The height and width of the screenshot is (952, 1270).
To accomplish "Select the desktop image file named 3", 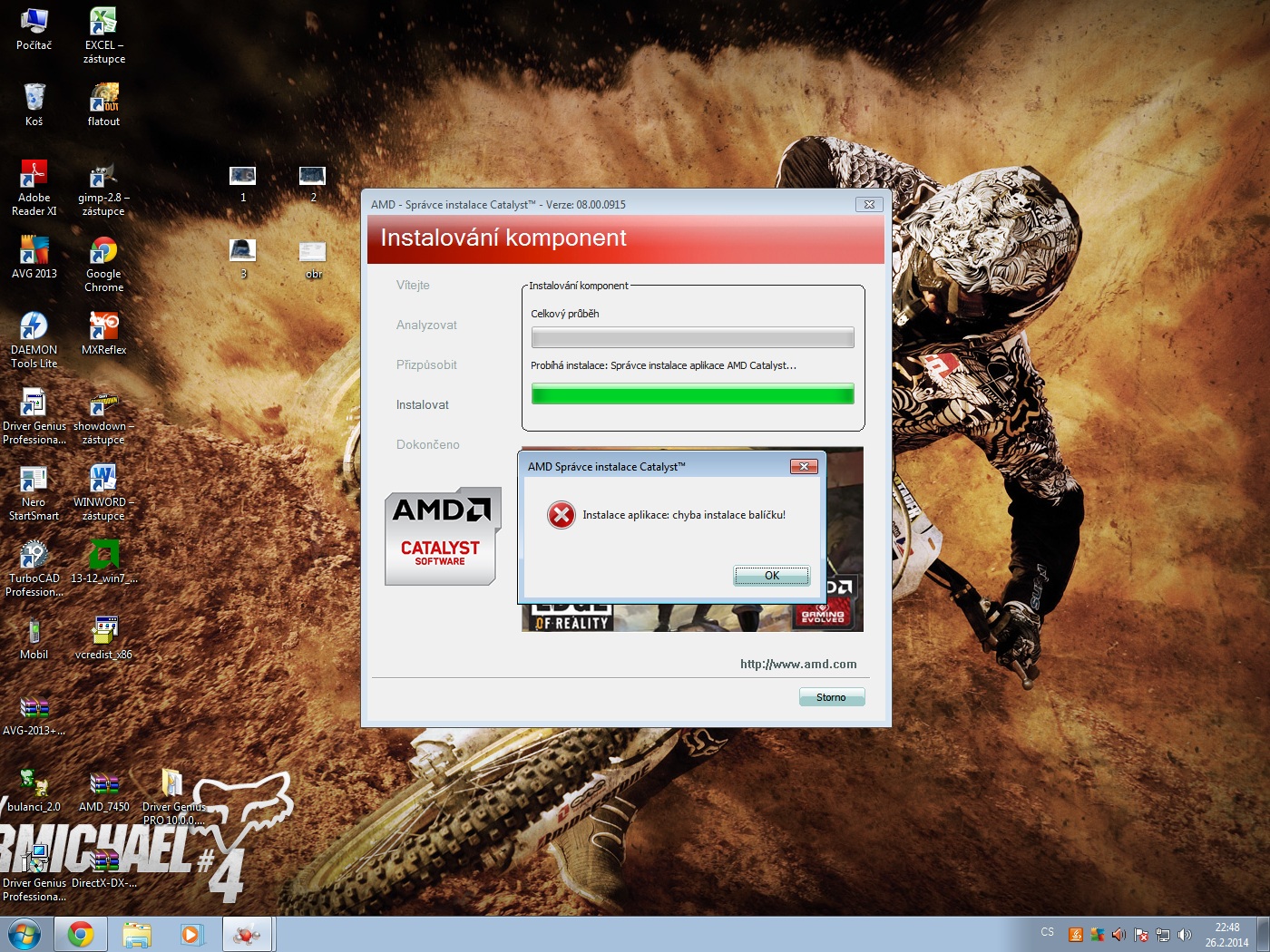I will [x=243, y=259].
